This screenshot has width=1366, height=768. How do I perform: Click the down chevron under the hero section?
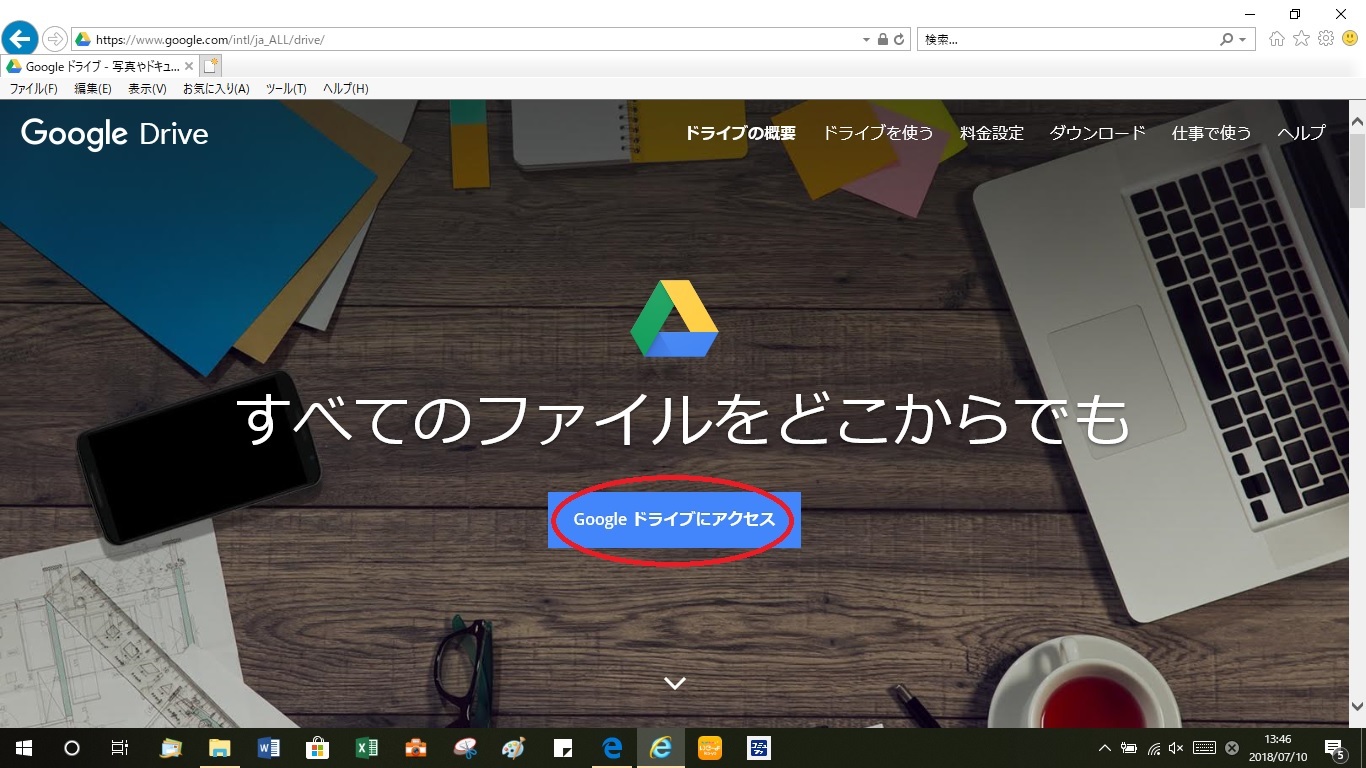coord(675,683)
